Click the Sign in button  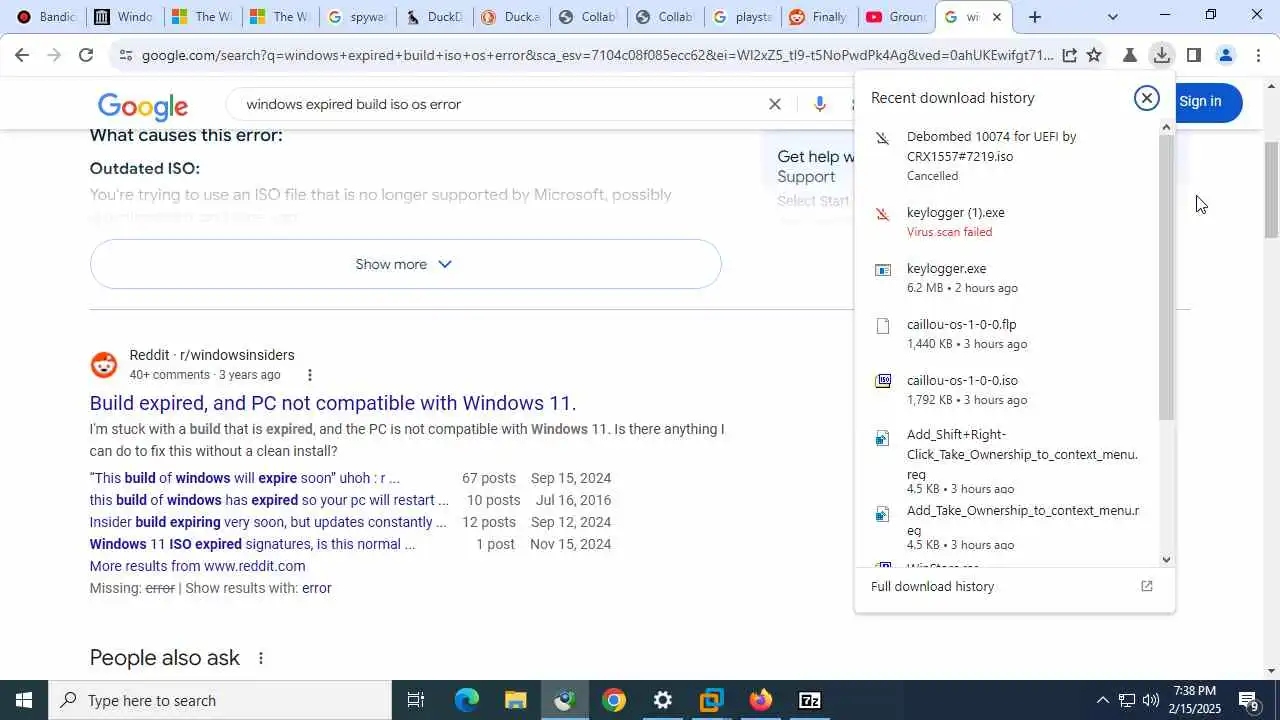coord(1200,101)
